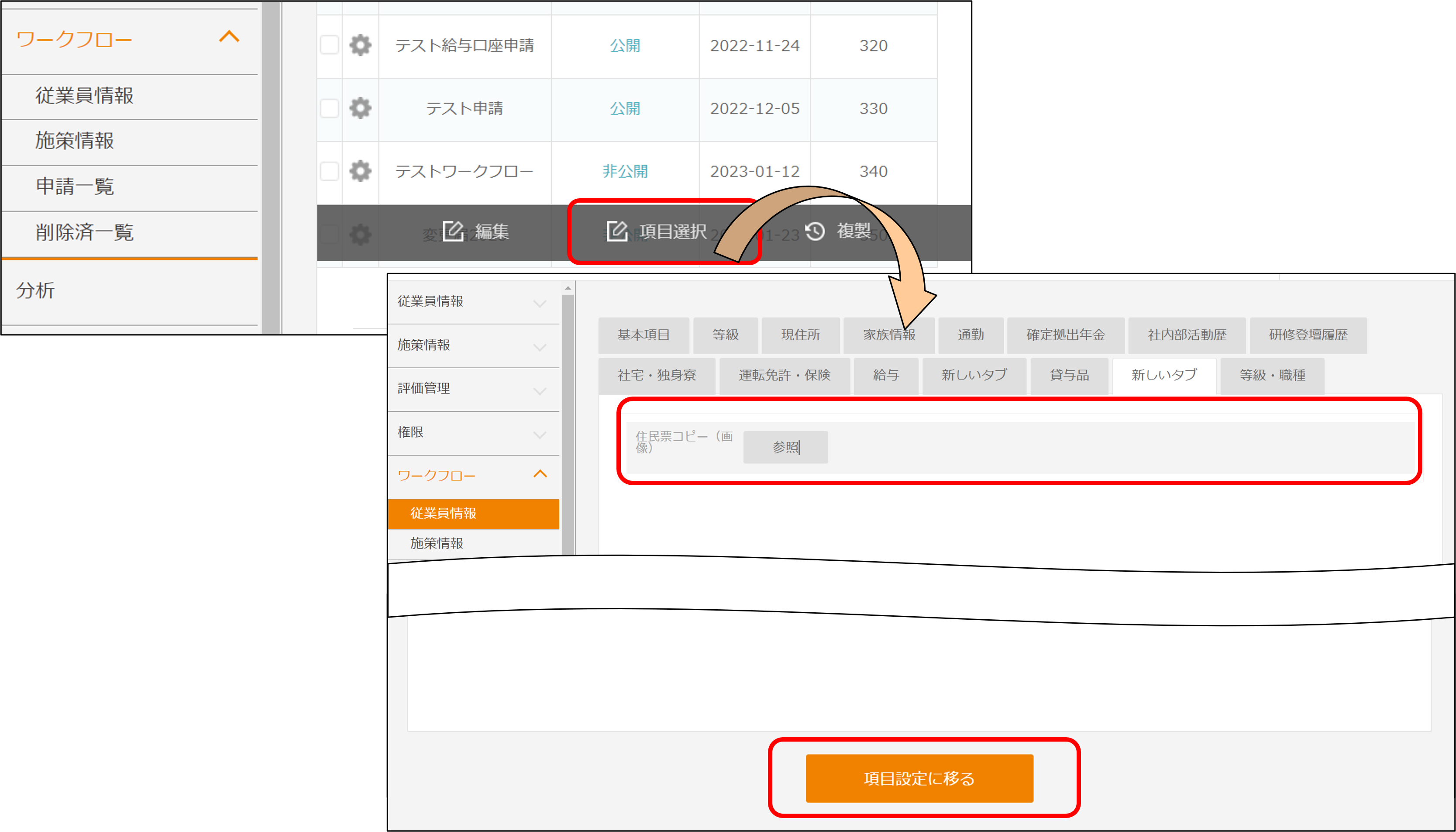Click value 340 cell
Viewport: 1456px width, 832px height.
click(x=873, y=172)
